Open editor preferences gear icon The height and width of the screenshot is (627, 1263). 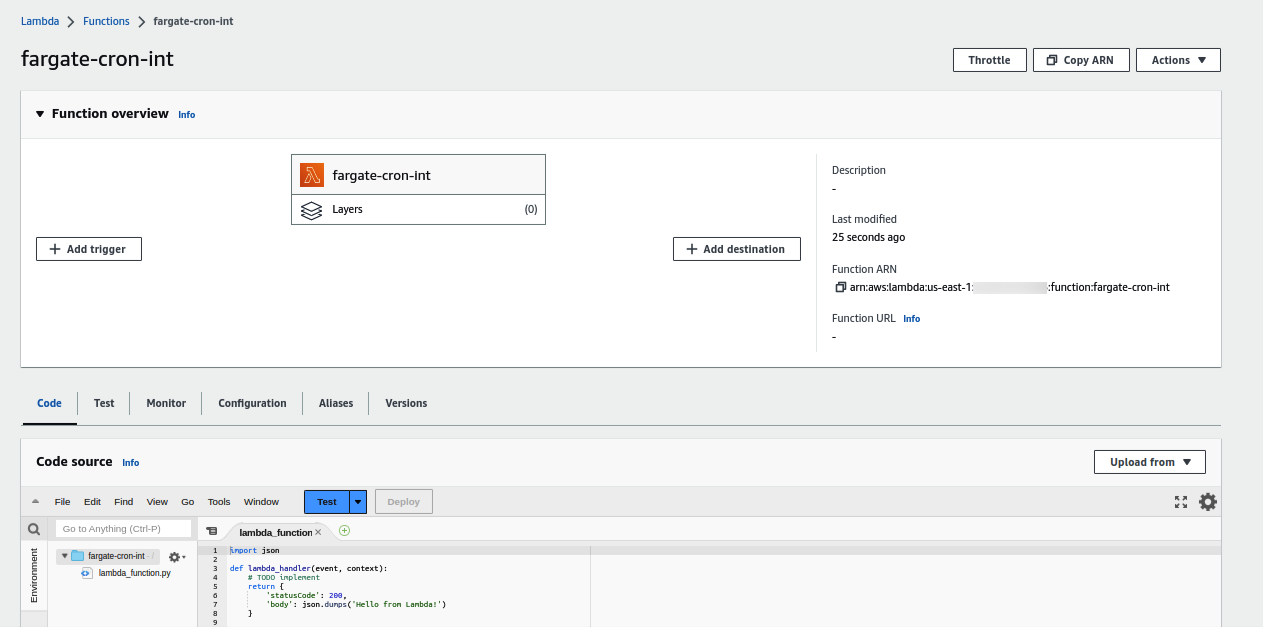(1208, 502)
